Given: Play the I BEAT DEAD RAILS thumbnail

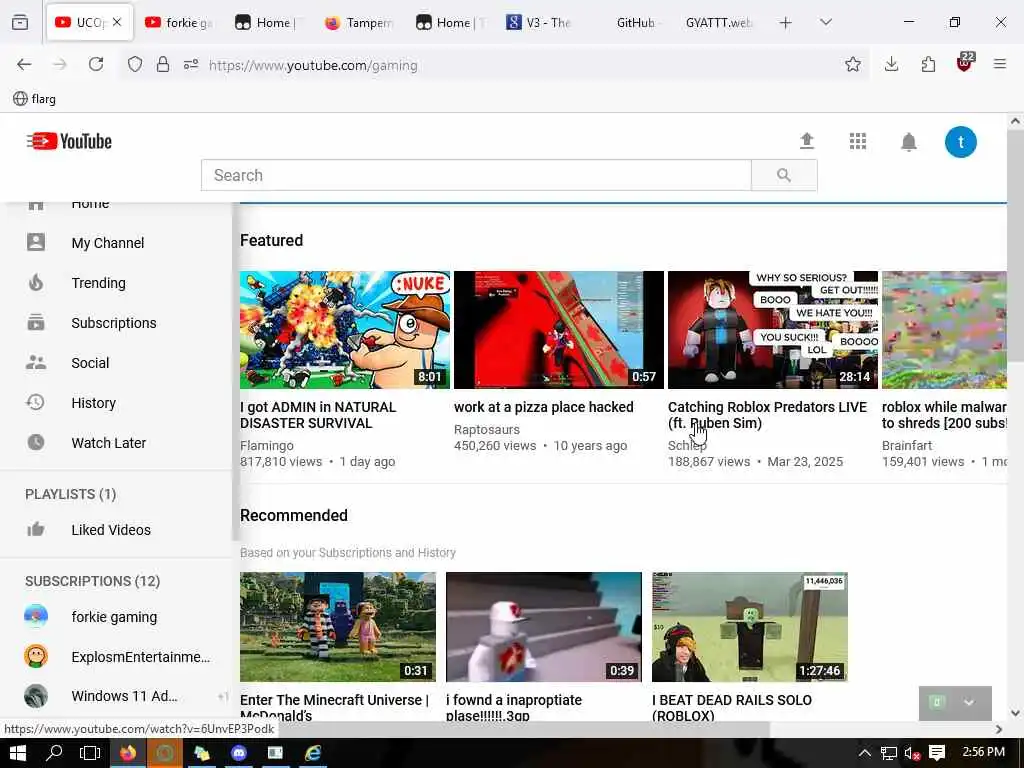Looking at the screenshot, I should [750, 627].
